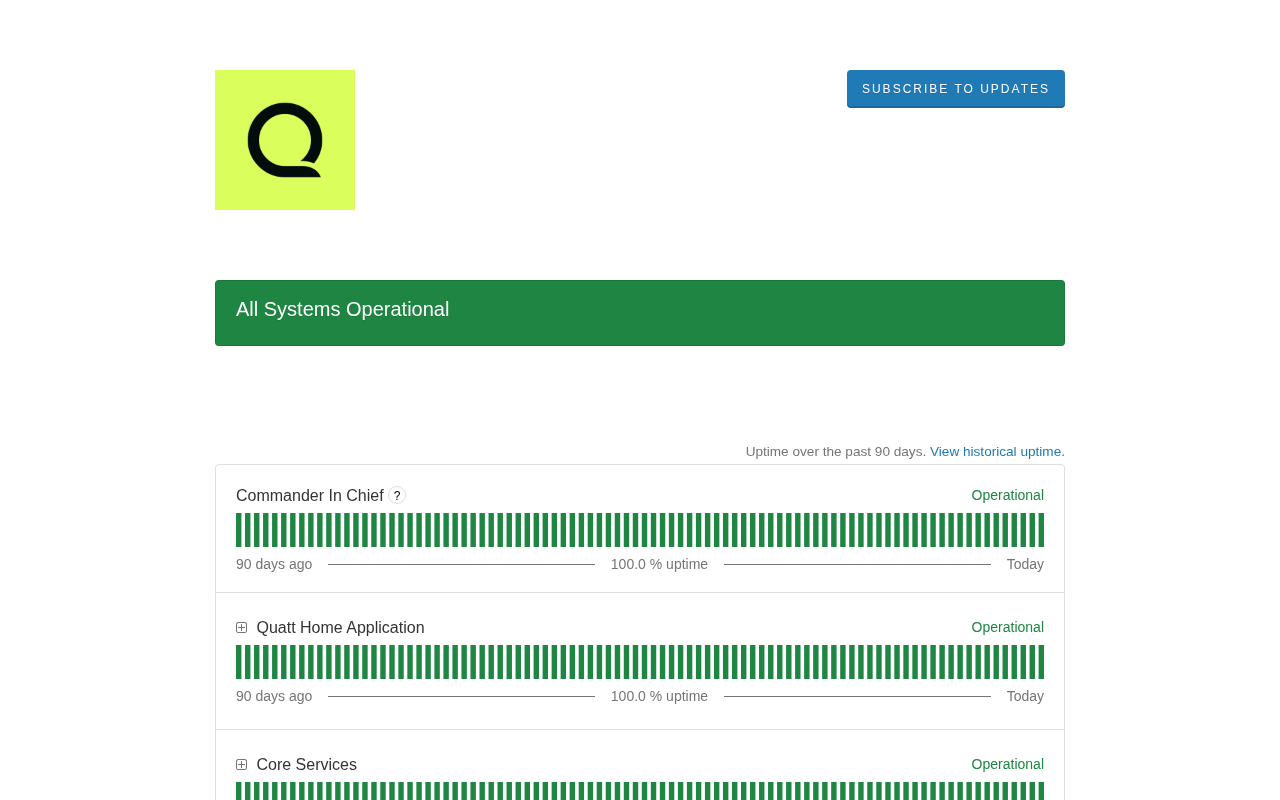Click the Quatt Q logo
Image resolution: width=1280 pixels, height=800 pixels.
pos(285,140)
